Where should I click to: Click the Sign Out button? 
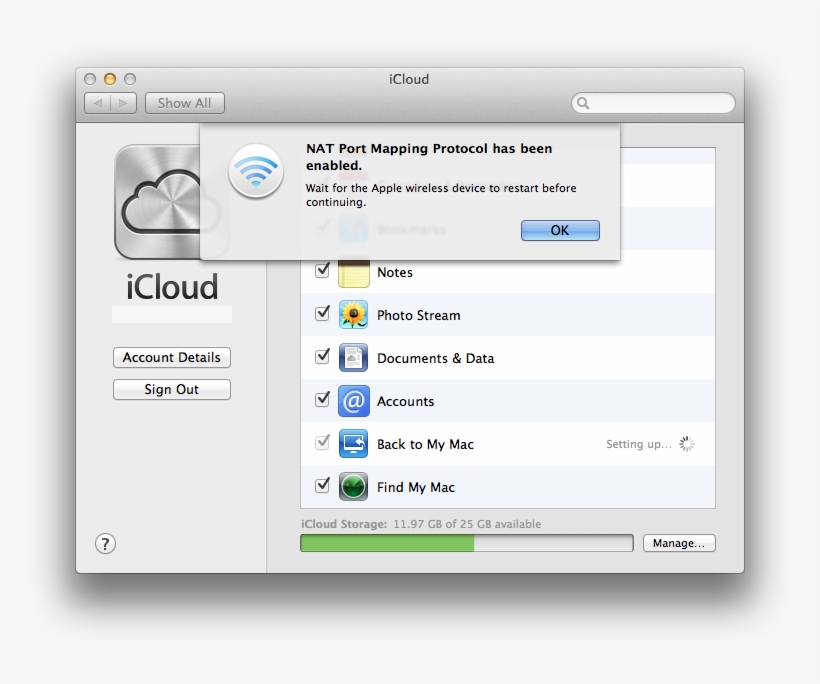(x=172, y=389)
